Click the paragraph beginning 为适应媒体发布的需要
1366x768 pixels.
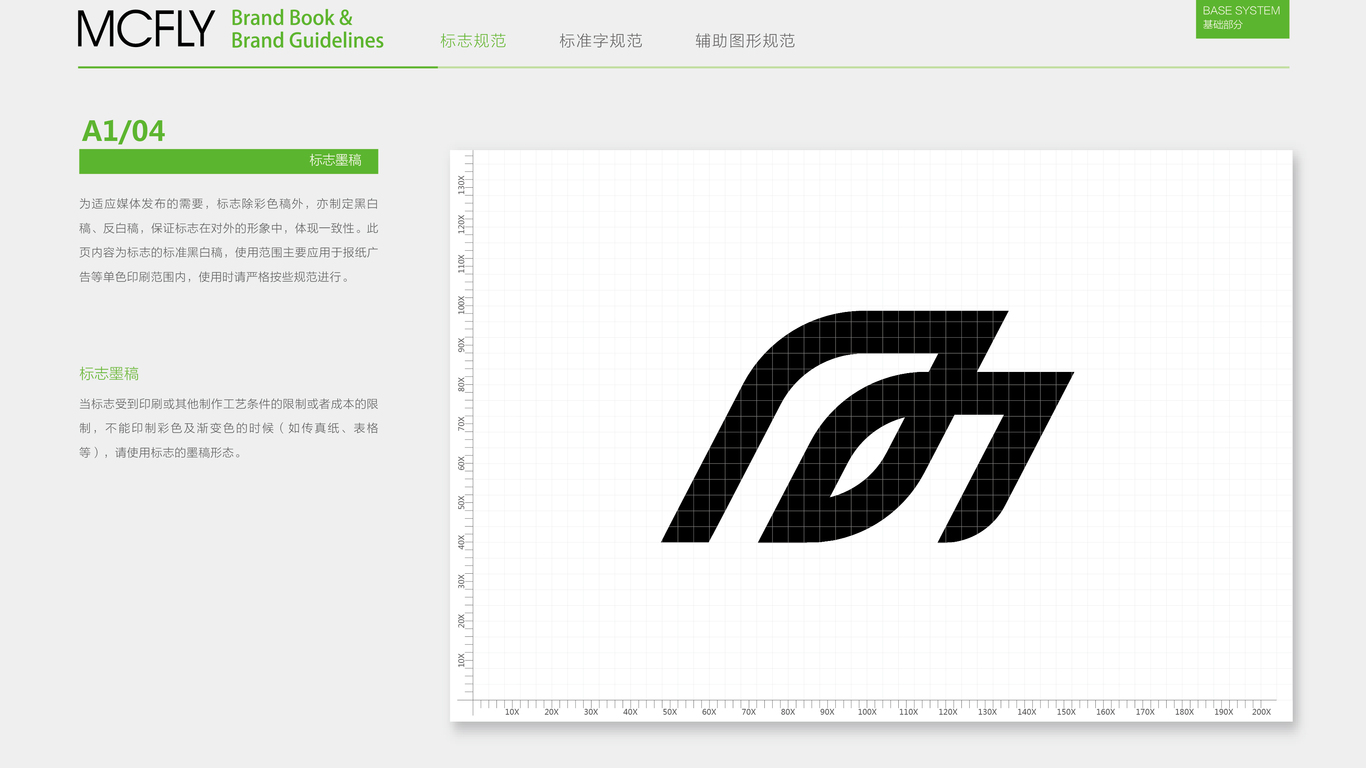[x=229, y=240]
